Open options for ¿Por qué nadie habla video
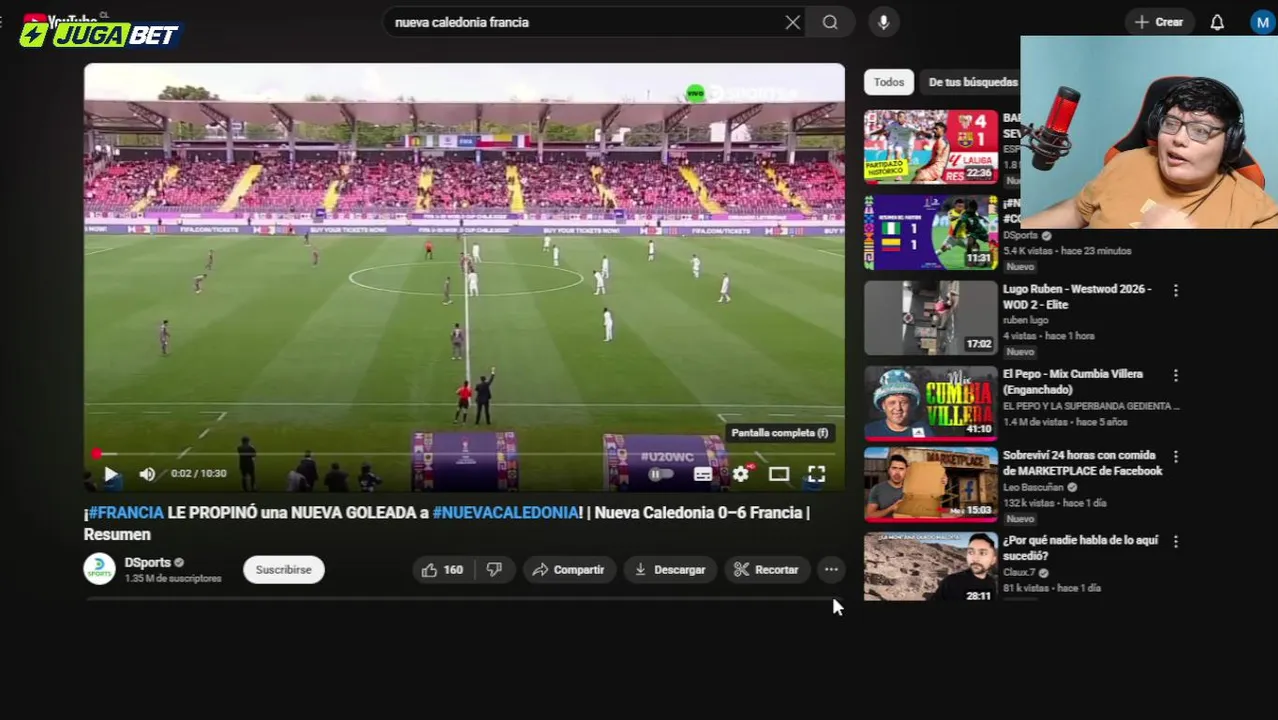This screenshot has width=1278, height=720. [x=1176, y=541]
